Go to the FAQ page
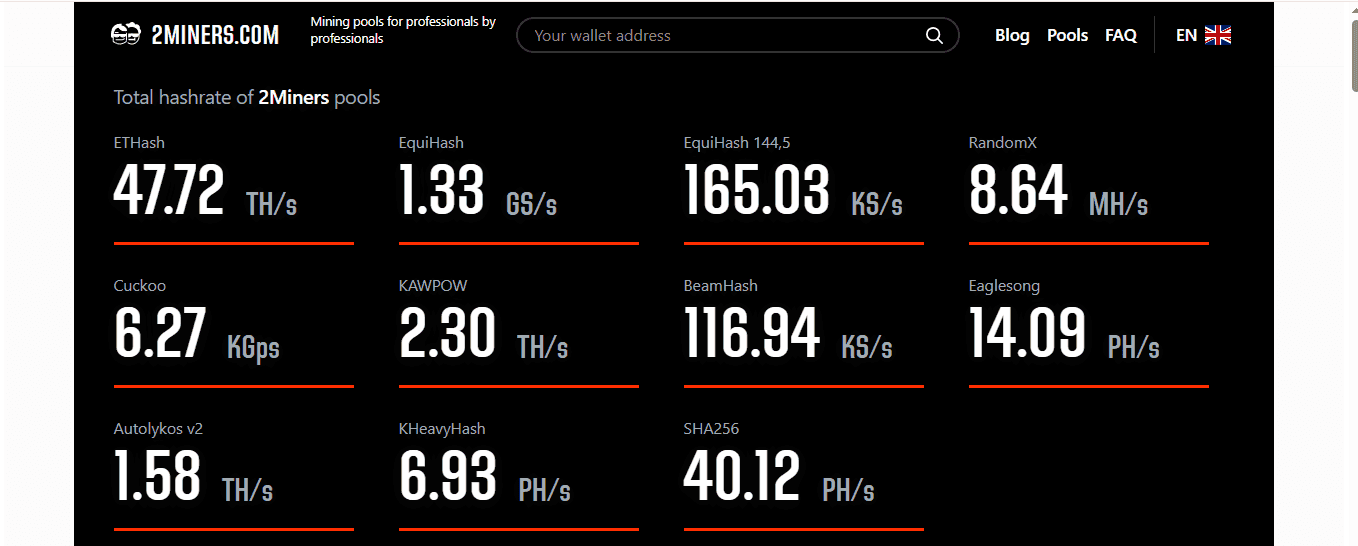The height and width of the screenshot is (546, 1358). click(x=1120, y=35)
